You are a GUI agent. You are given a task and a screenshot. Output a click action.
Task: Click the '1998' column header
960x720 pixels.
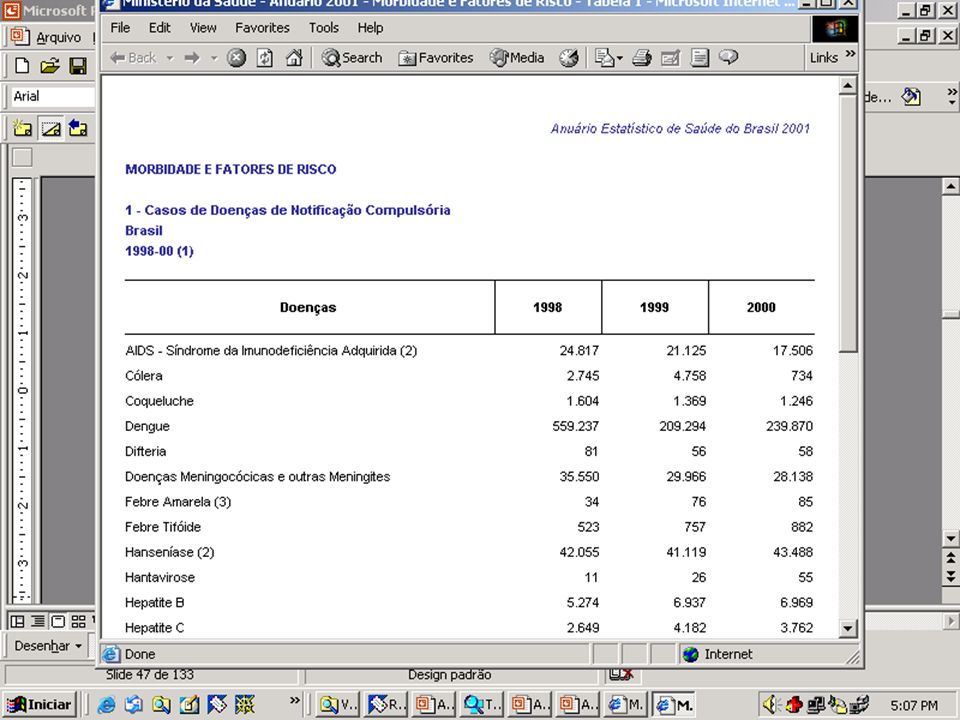(547, 307)
